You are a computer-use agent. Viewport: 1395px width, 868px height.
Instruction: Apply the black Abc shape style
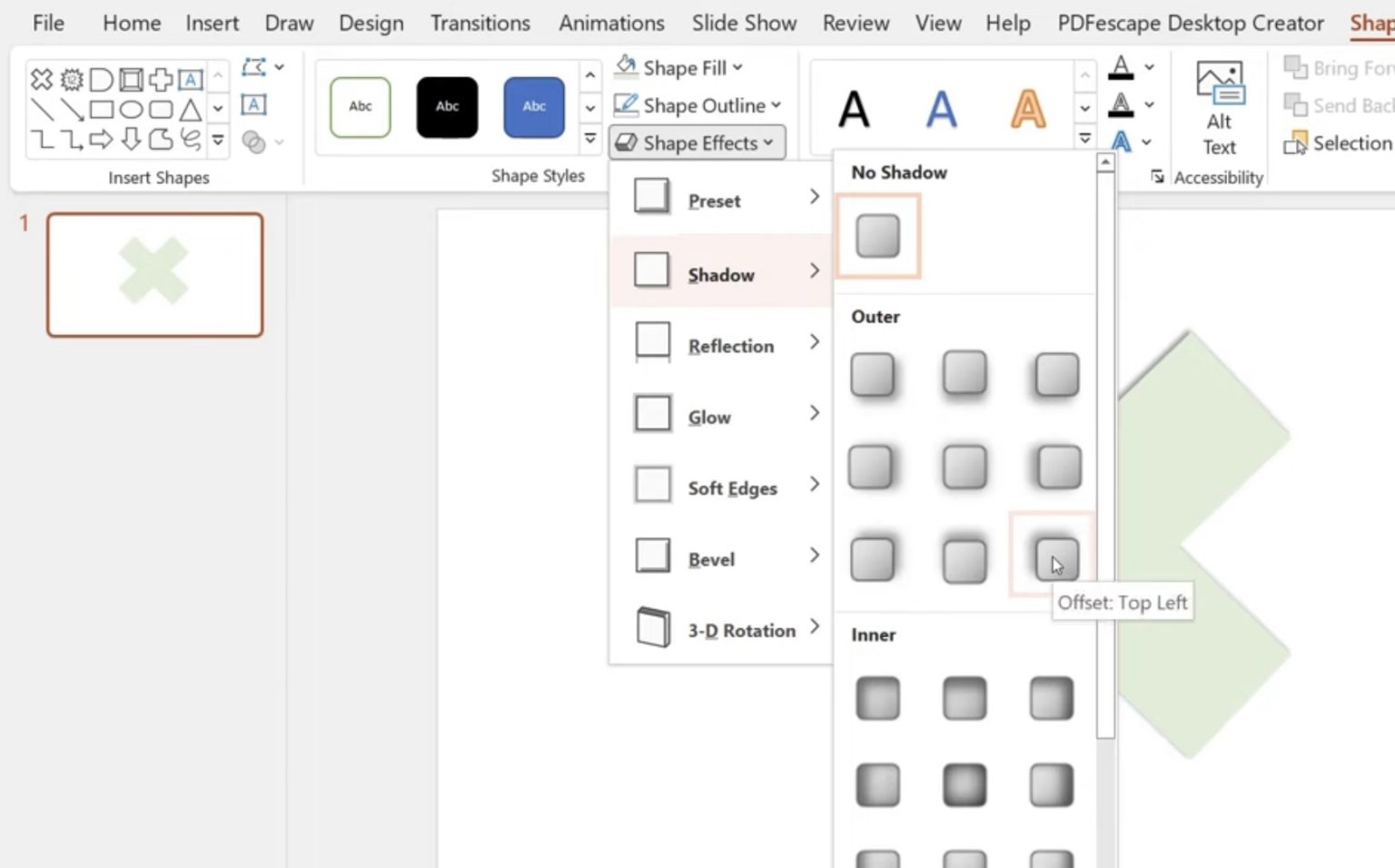click(x=447, y=106)
